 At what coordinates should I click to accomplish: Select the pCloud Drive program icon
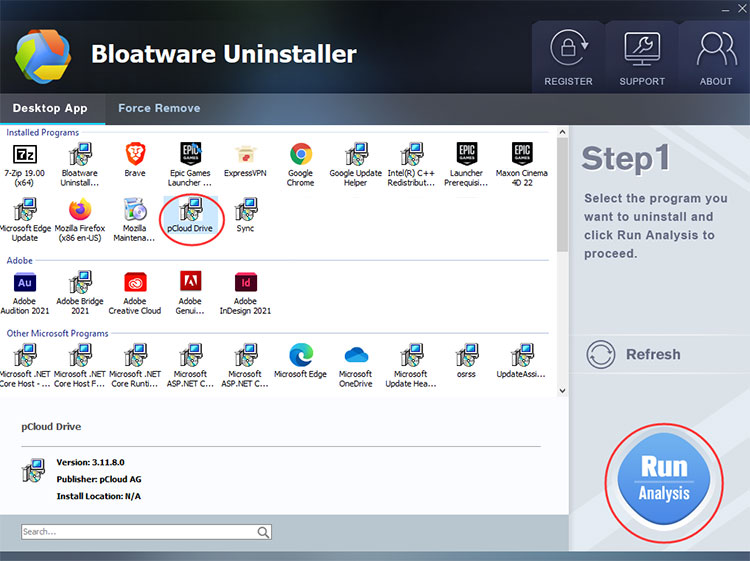[190, 209]
